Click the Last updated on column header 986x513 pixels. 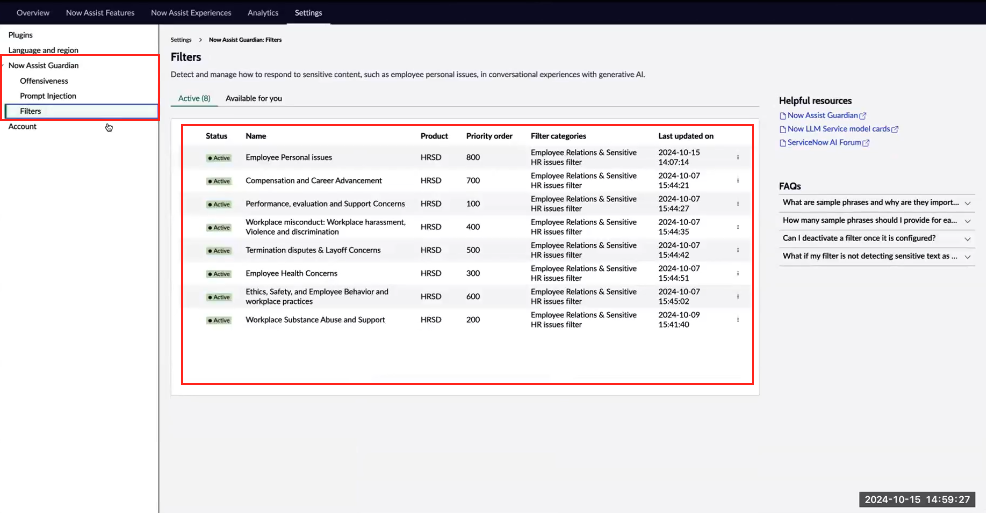tap(685, 136)
